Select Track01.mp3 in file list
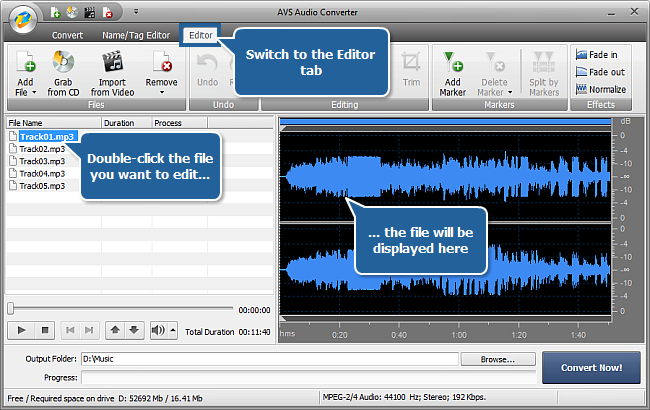The width and height of the screenshot is (650, 410). pos(47,137)
